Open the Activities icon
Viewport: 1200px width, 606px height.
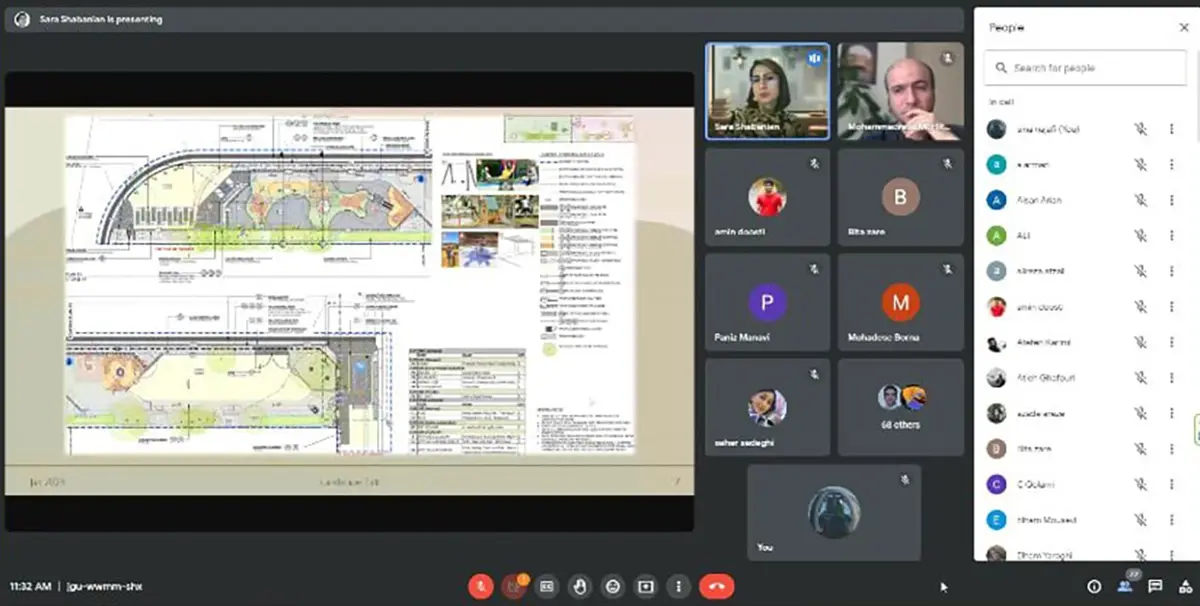(x=1184, y=586)
